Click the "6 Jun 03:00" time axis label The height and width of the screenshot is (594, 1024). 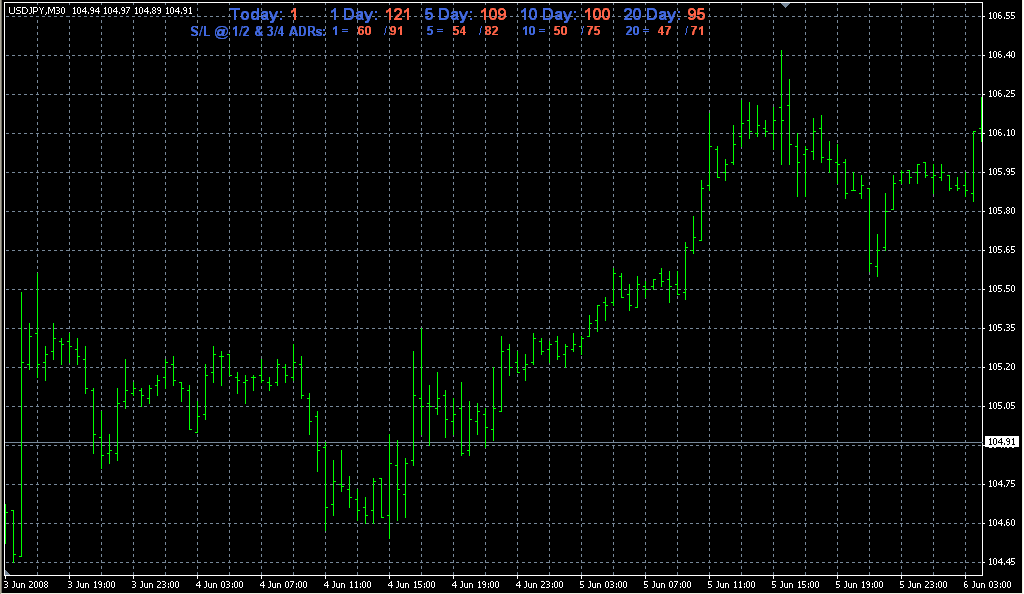[987, 585]
